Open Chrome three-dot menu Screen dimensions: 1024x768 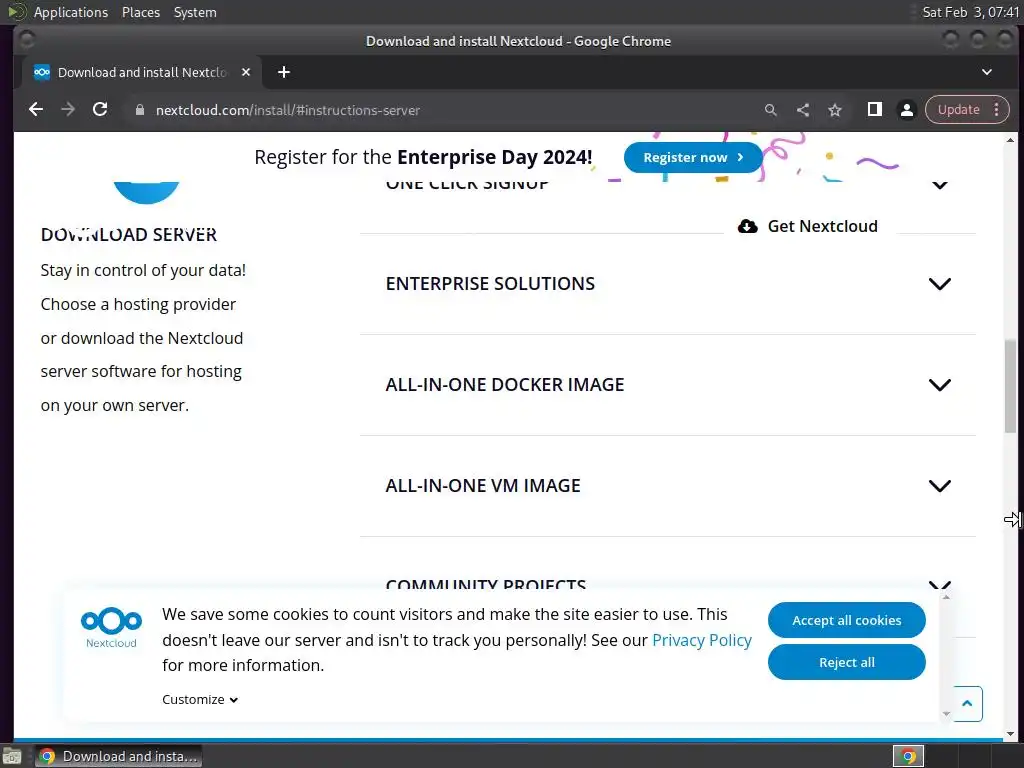click(997, 110)
